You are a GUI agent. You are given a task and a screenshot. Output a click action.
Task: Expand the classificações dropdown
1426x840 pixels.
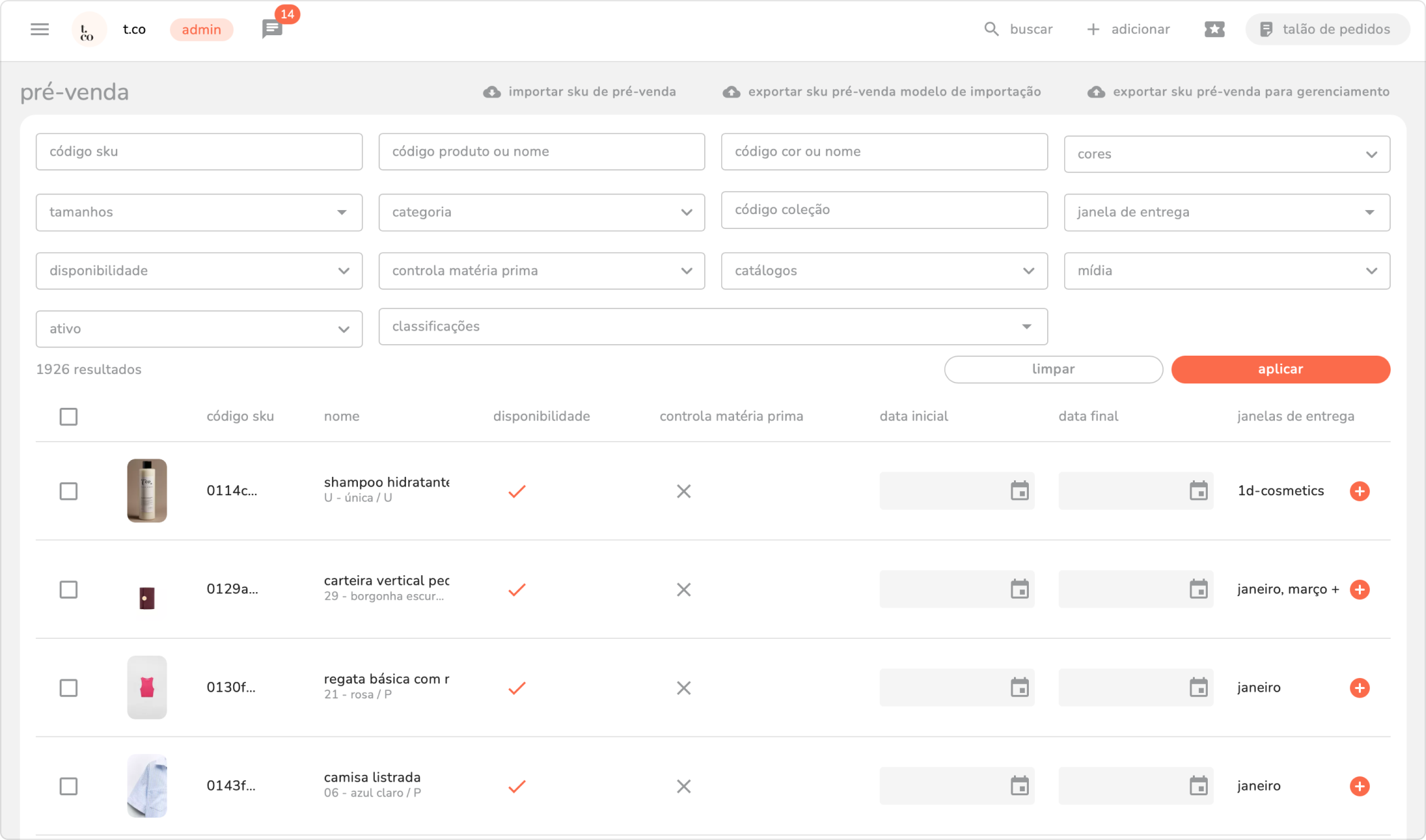point(712,327)
